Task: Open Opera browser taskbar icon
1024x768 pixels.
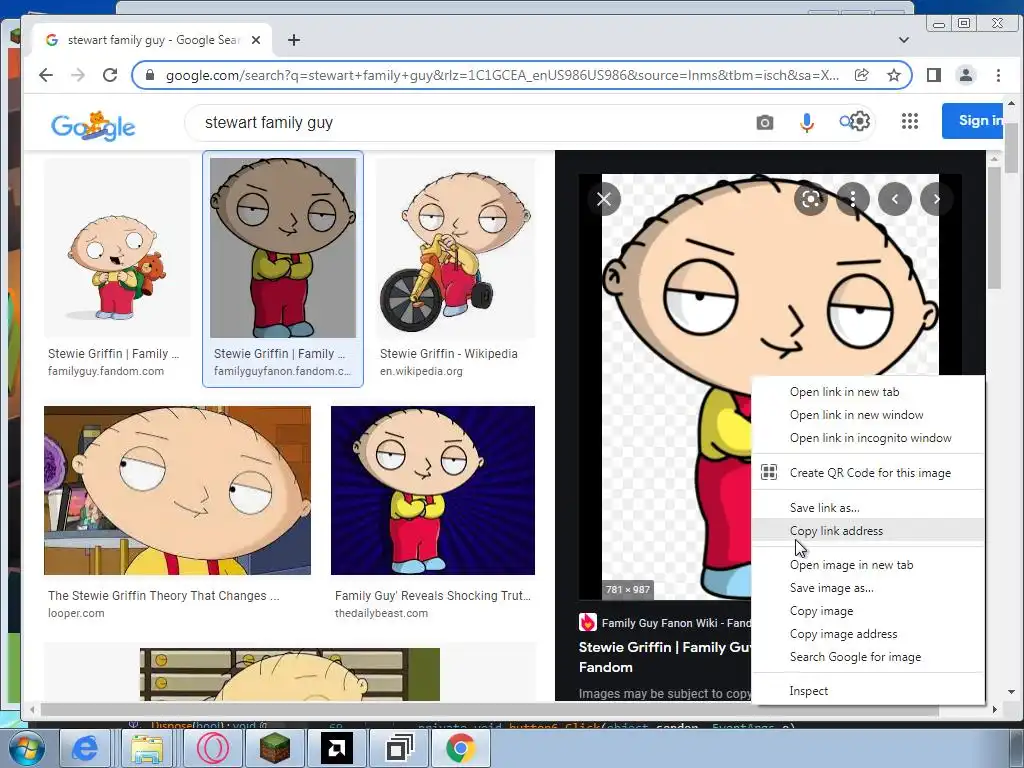Action: coord(212,748)
